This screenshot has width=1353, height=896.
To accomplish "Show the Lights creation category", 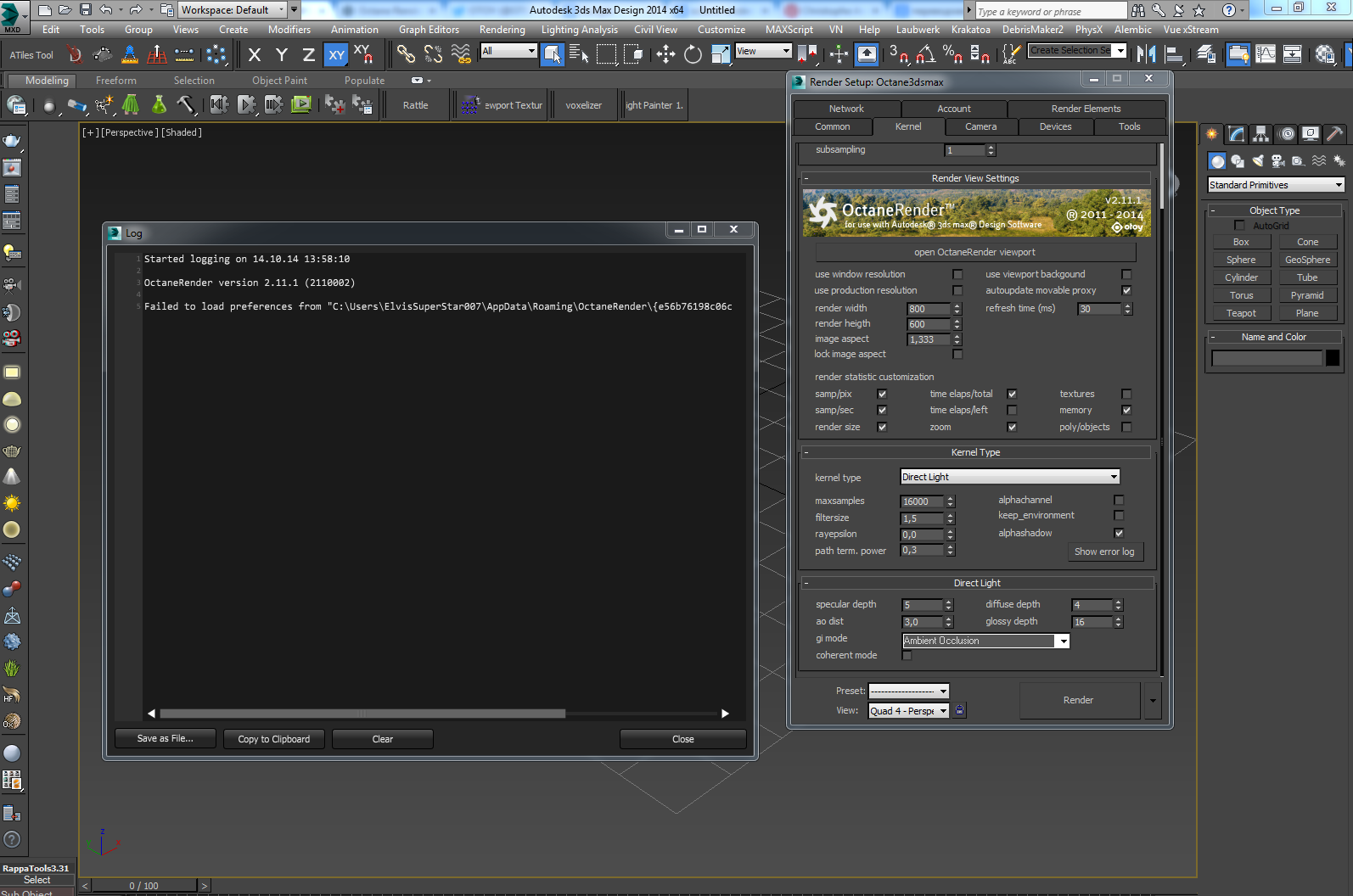I will [1258, 161].
